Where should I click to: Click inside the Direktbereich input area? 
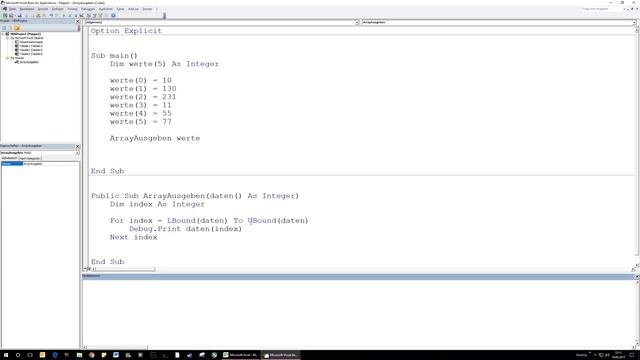[x=359, y=312]
